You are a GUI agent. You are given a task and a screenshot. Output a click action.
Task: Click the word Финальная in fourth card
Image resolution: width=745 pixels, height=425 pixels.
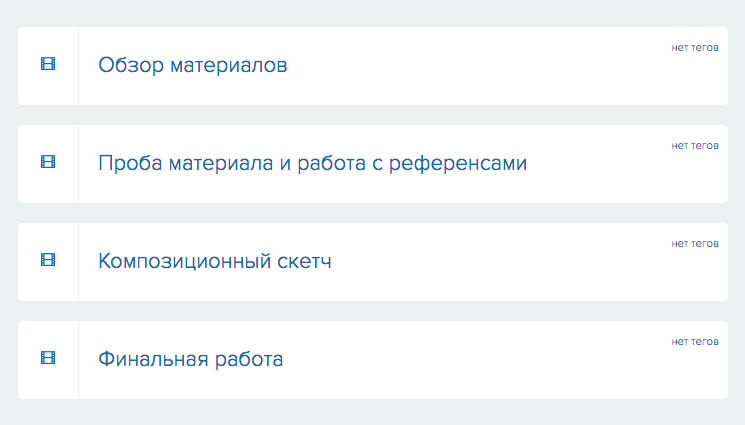click(x=153, y=359)
